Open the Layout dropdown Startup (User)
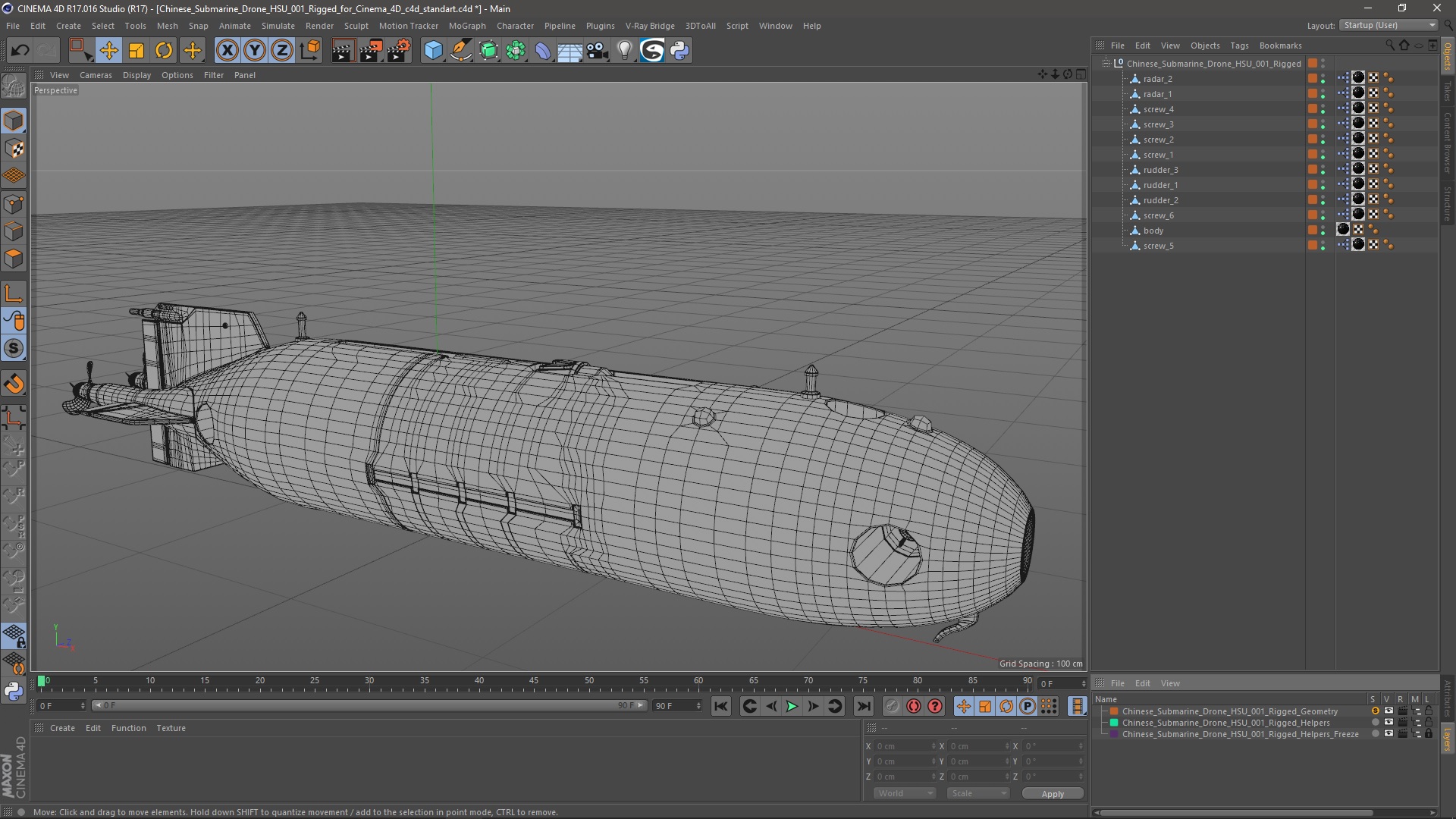1456x819 pixels. point(1389,26)
